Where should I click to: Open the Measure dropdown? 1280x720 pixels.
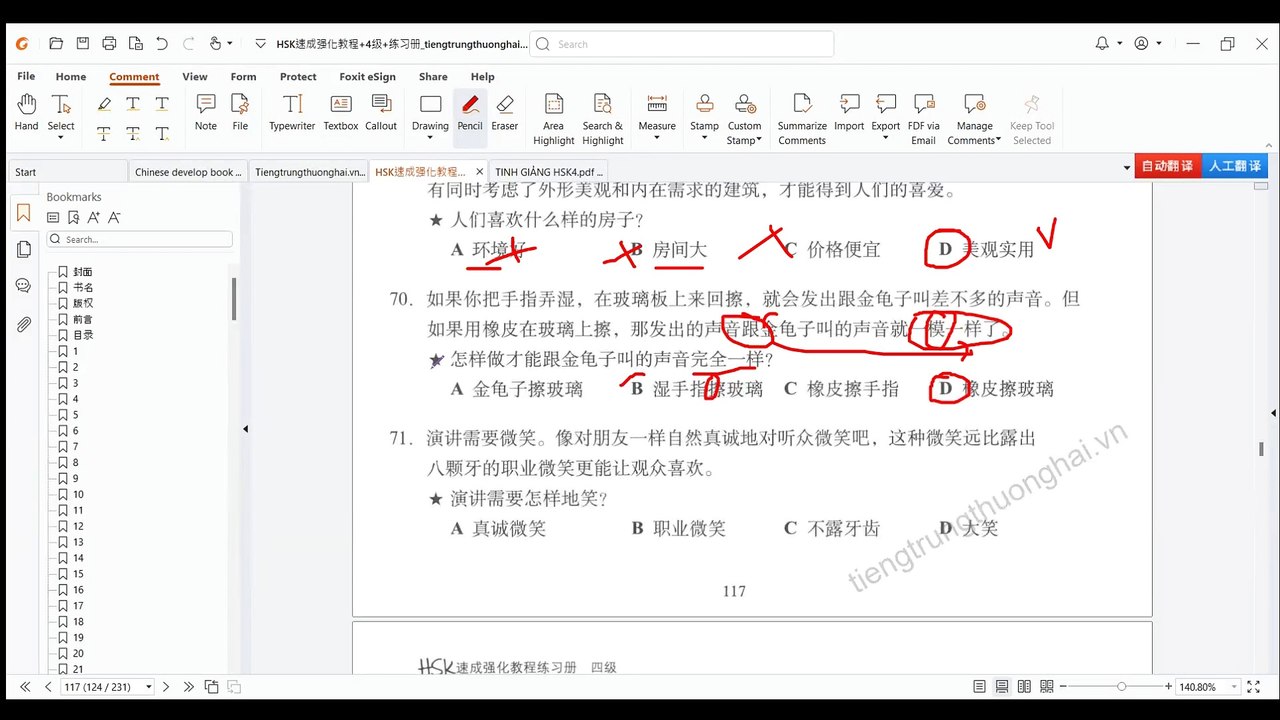657,138
